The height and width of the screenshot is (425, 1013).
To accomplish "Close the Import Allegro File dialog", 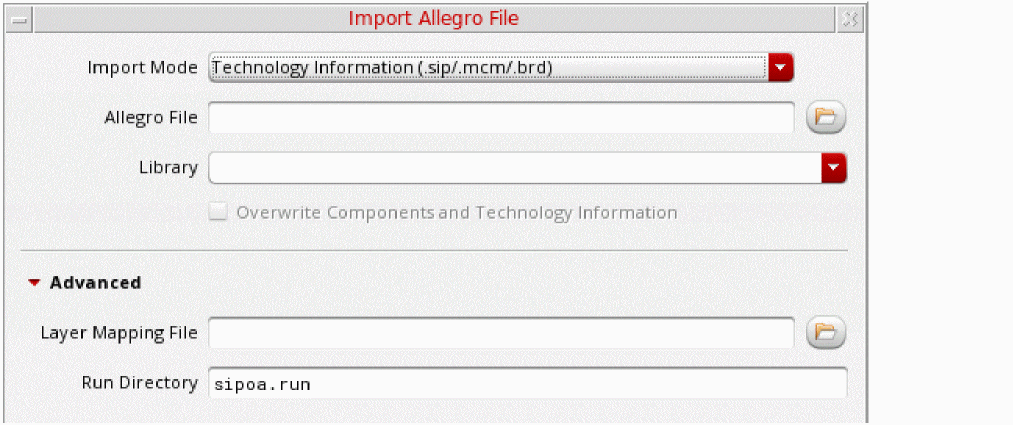I will pos(849,18).
